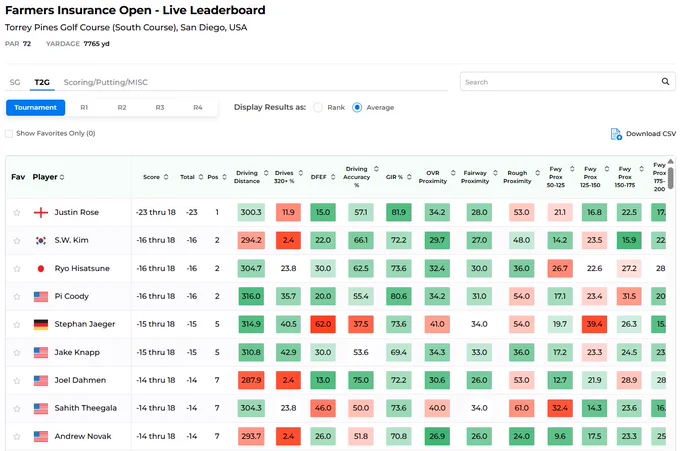This screenshot has width=680, height=451.
Task: Click Joel Dahmen's 287.9 driving distance cell
Action: tap(251, 381)
